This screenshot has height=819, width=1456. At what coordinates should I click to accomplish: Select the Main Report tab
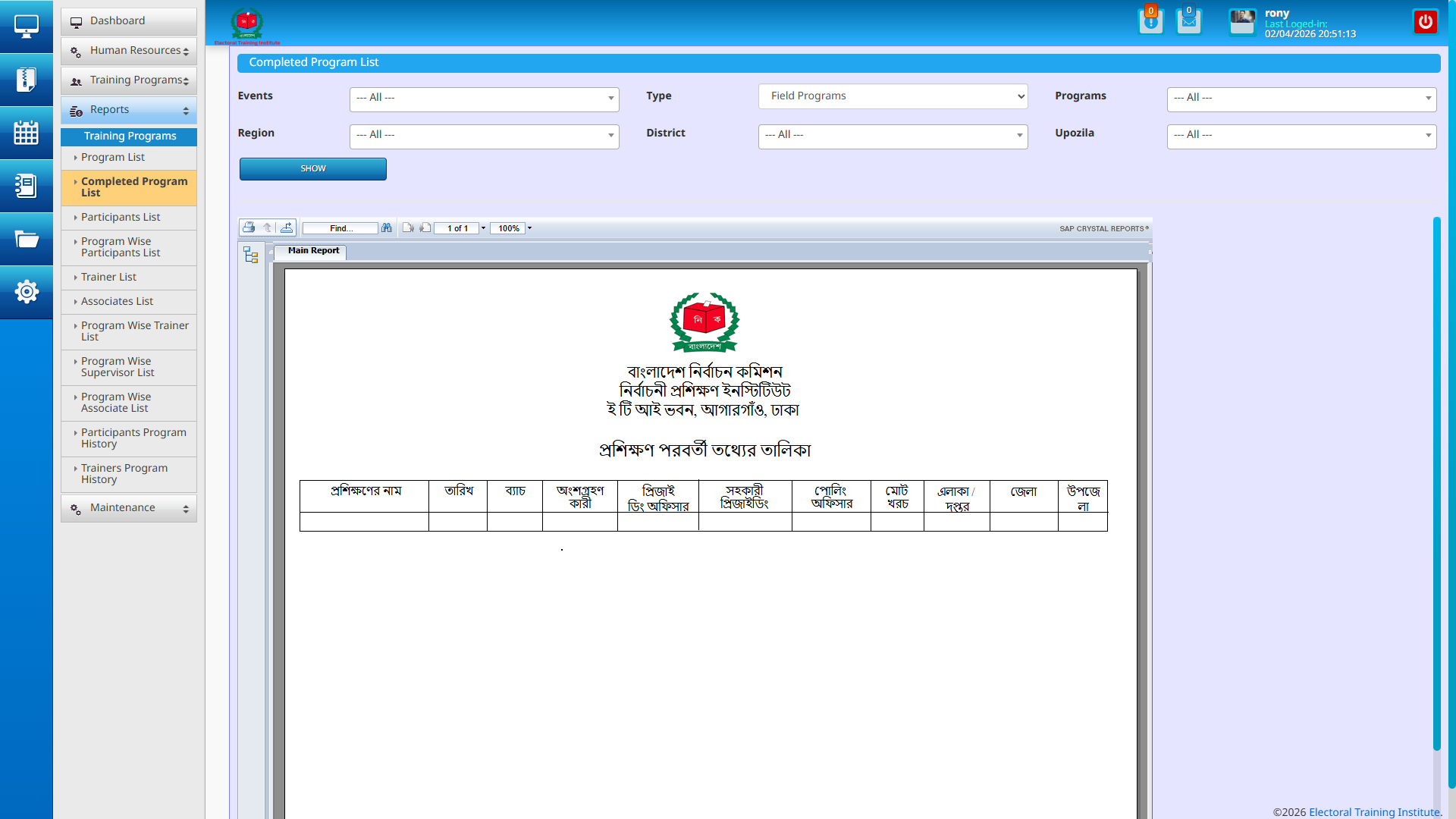[313, 251]
